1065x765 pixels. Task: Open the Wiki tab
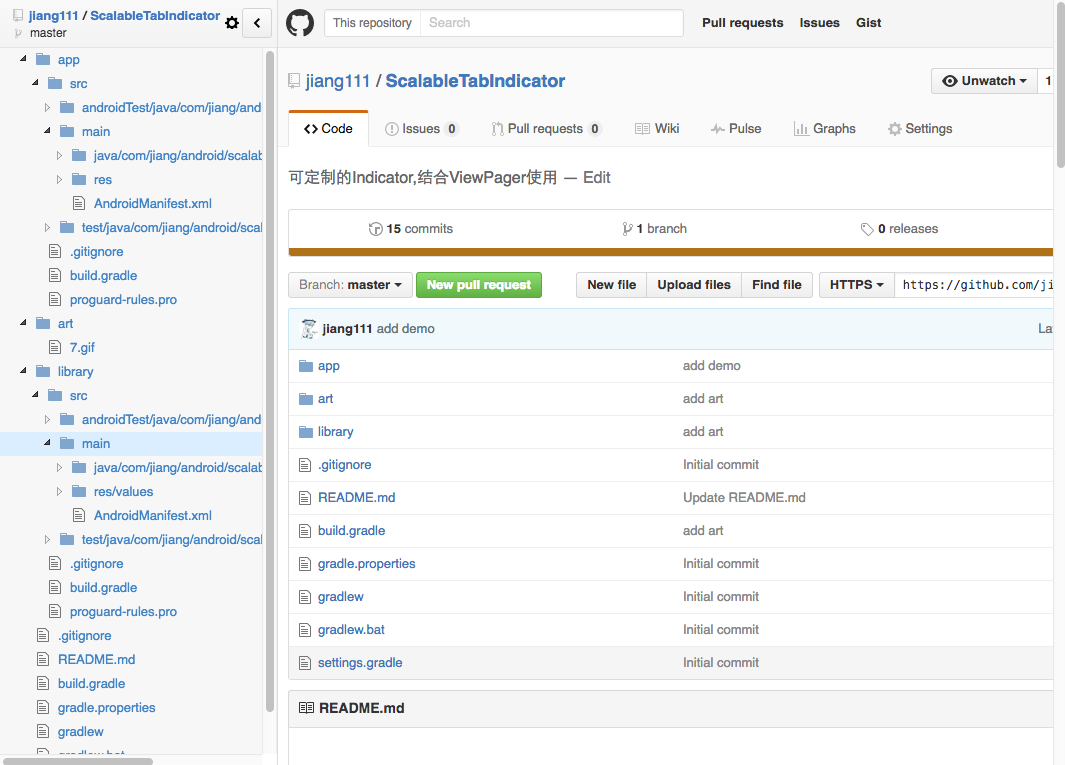657,128
